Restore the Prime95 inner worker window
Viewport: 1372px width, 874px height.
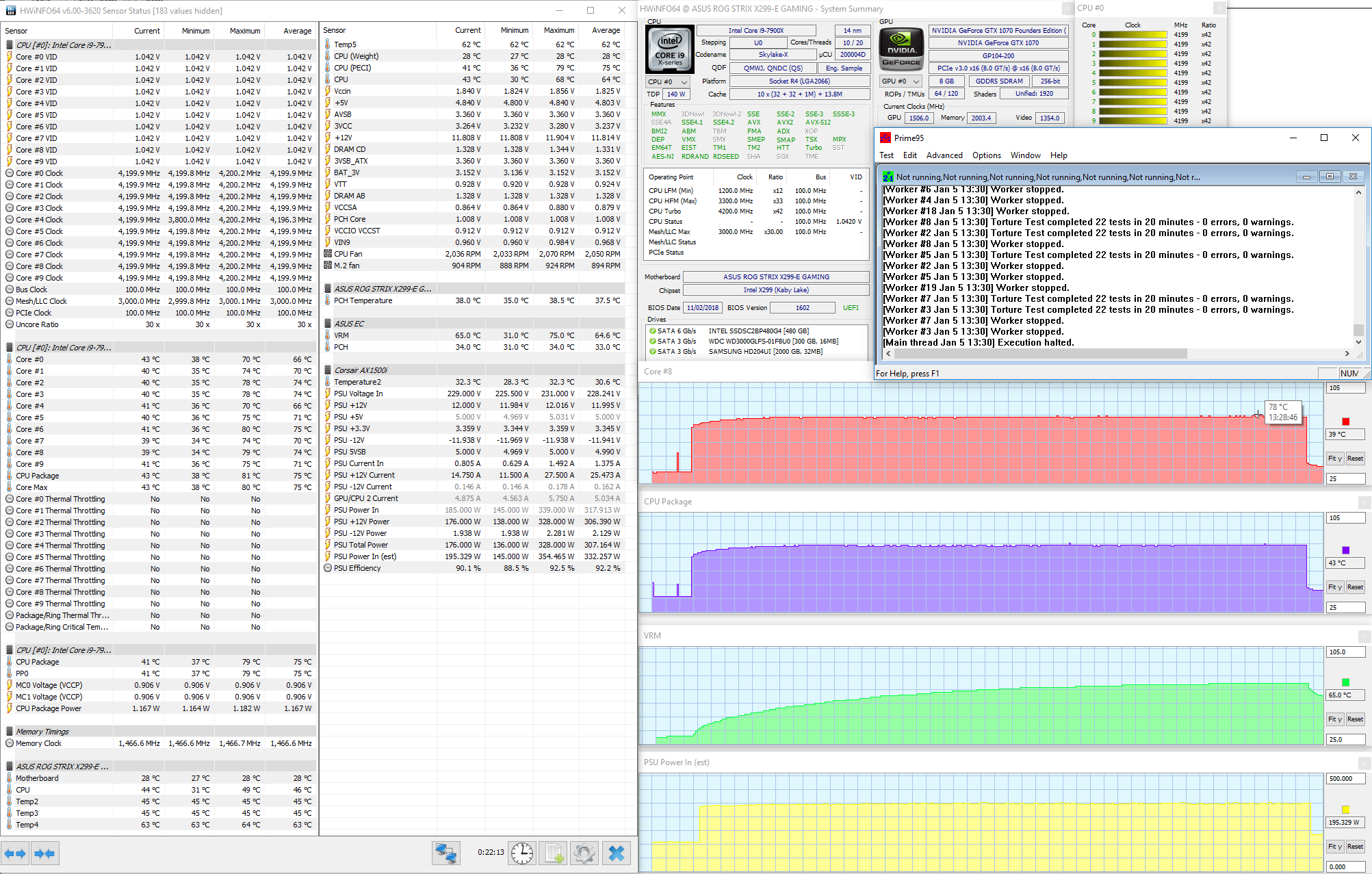[1330, 177]
